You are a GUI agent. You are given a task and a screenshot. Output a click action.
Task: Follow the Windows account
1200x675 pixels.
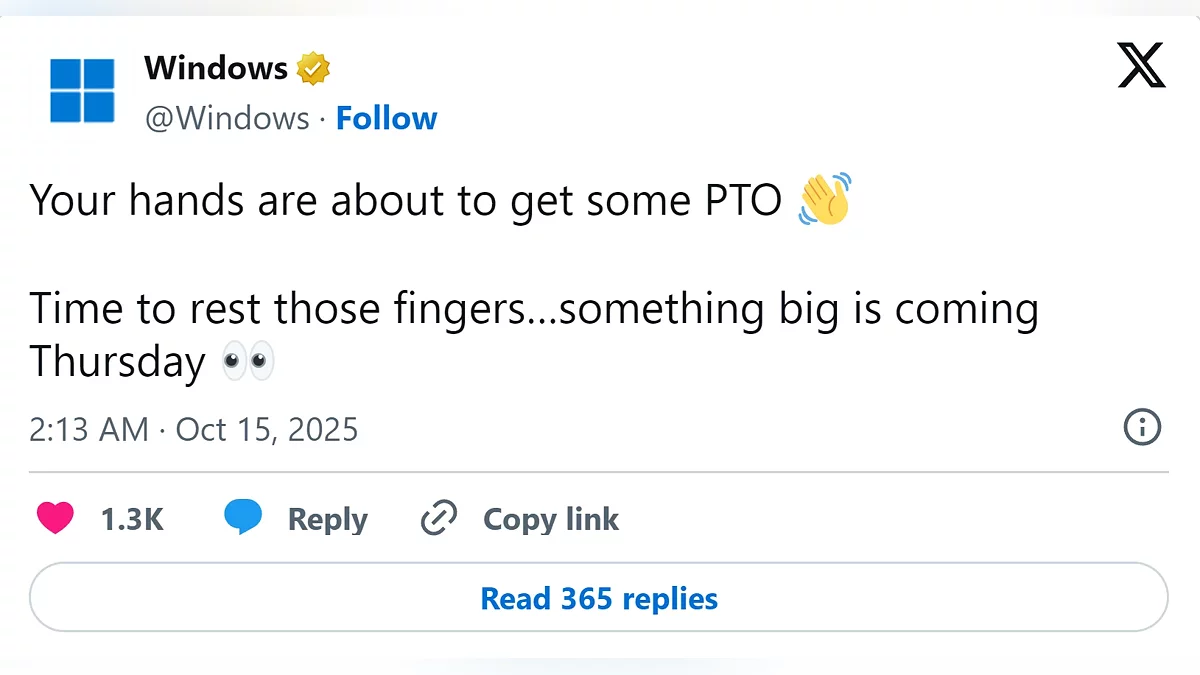point(386,118)
